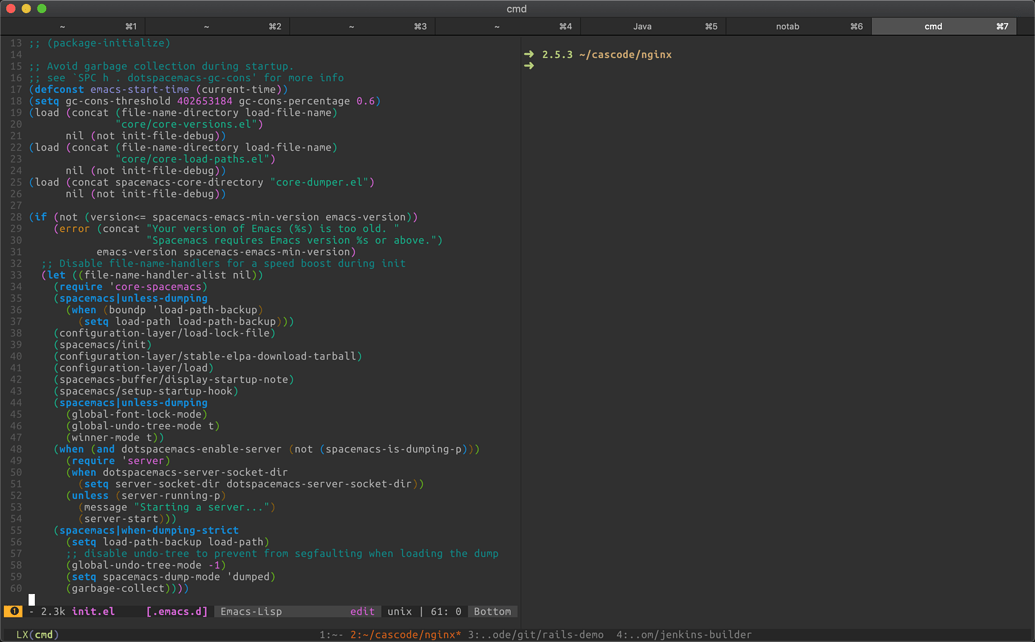The image size is (1035, 642).
Task: Click the 'Emacs-Lisp' major mode segment
Action: click(x=250, y=611)
